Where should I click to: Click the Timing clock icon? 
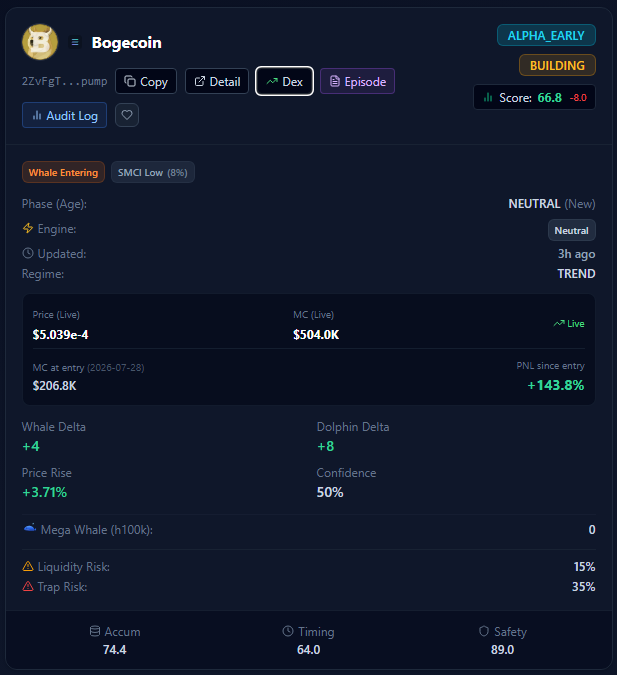[x=288, y=631]
